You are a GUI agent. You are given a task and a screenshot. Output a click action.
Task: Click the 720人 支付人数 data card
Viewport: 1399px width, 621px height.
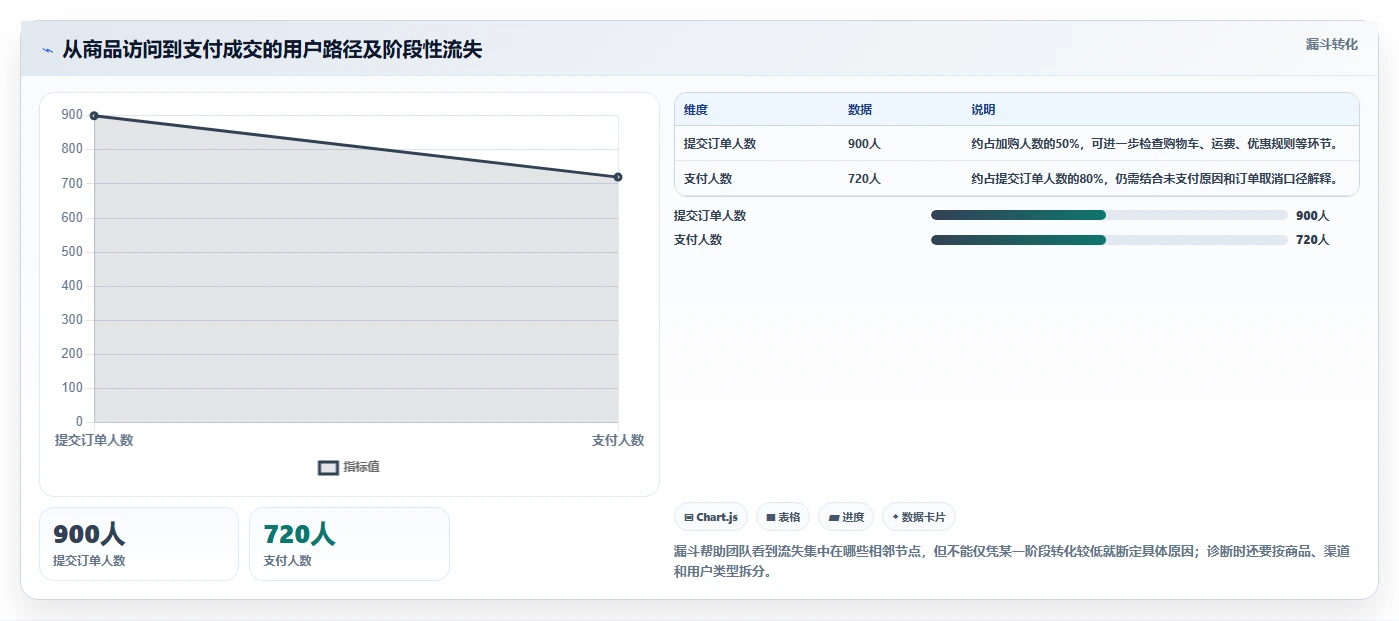pos(349,544)
